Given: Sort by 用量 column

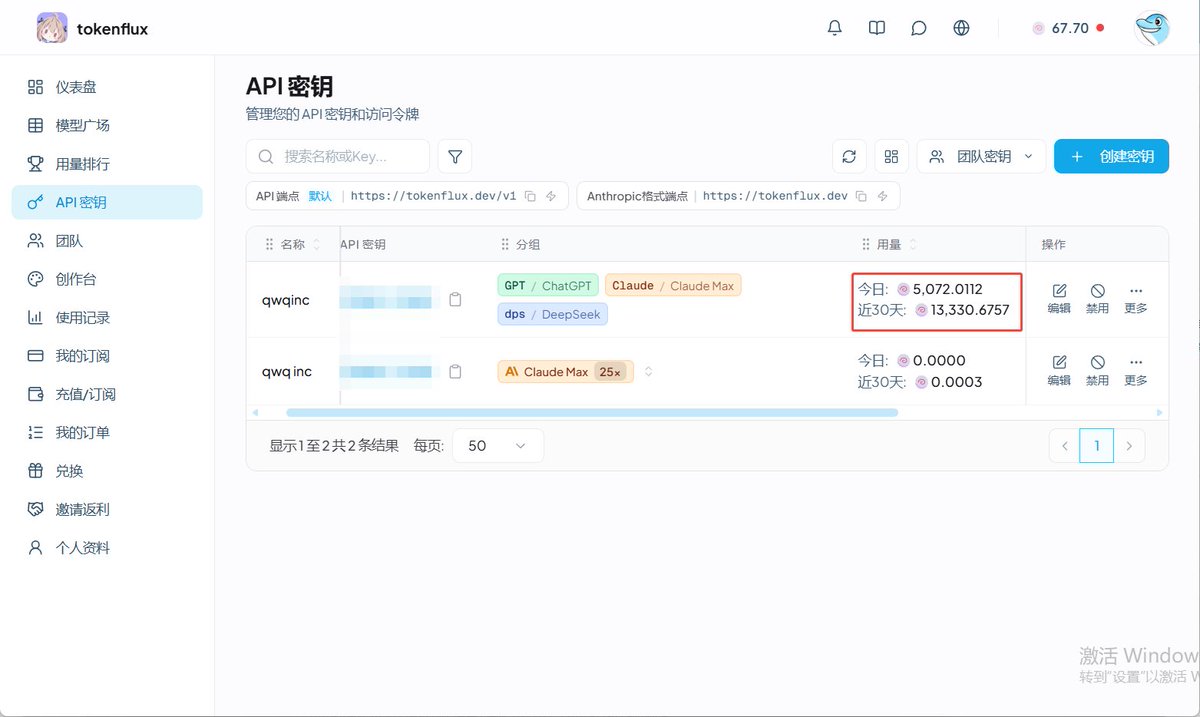Looking at the screenshot, I should pyautogui.click(x=913, y=244).
